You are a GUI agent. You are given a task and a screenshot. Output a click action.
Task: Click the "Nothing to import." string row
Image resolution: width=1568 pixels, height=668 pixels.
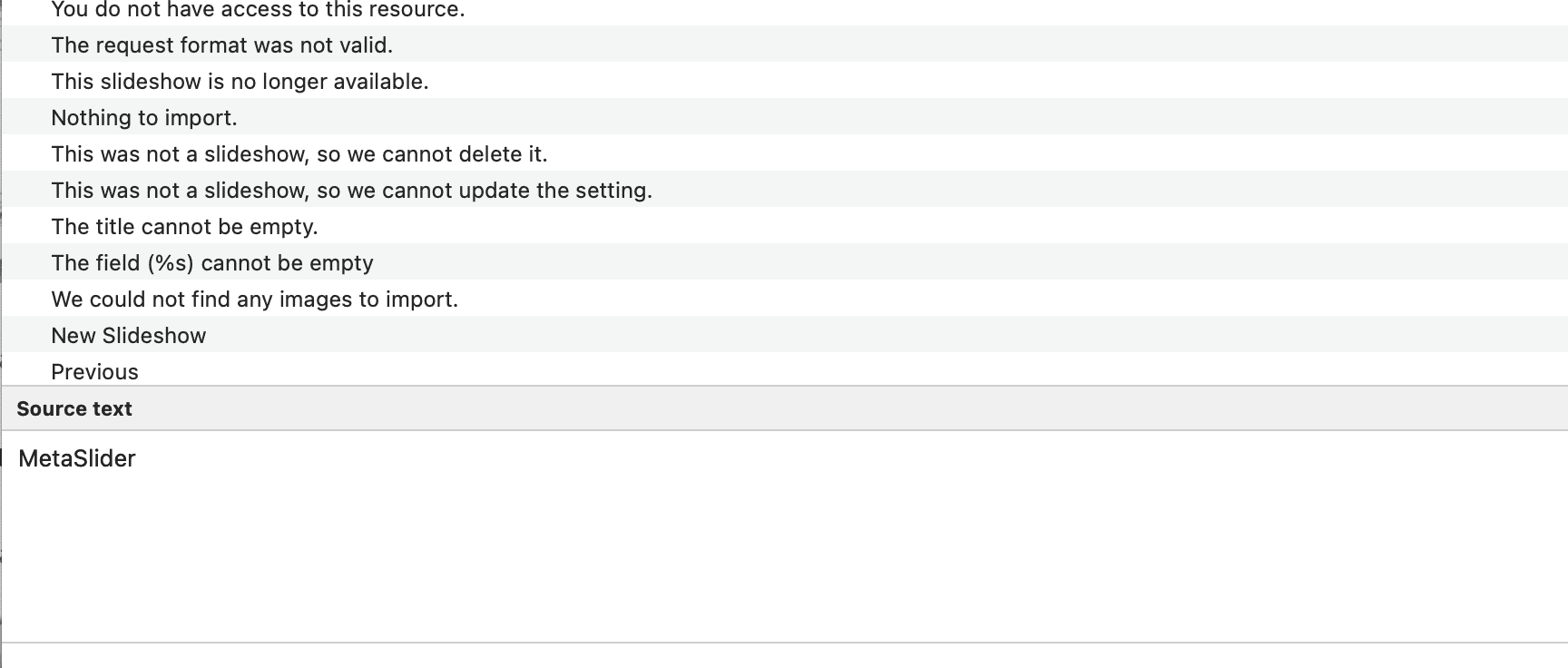click(x=143, y=118)
